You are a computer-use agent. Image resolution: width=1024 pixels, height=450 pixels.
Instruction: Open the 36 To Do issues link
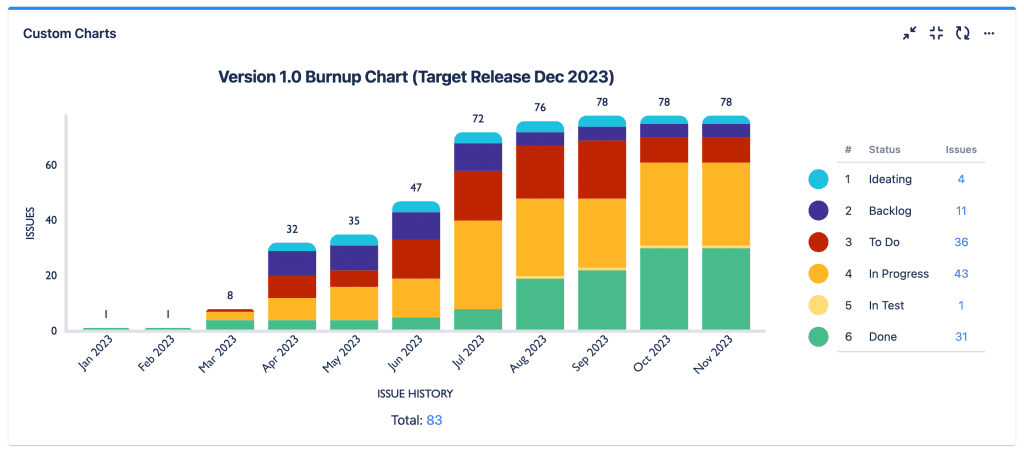(x=960, y=242)
